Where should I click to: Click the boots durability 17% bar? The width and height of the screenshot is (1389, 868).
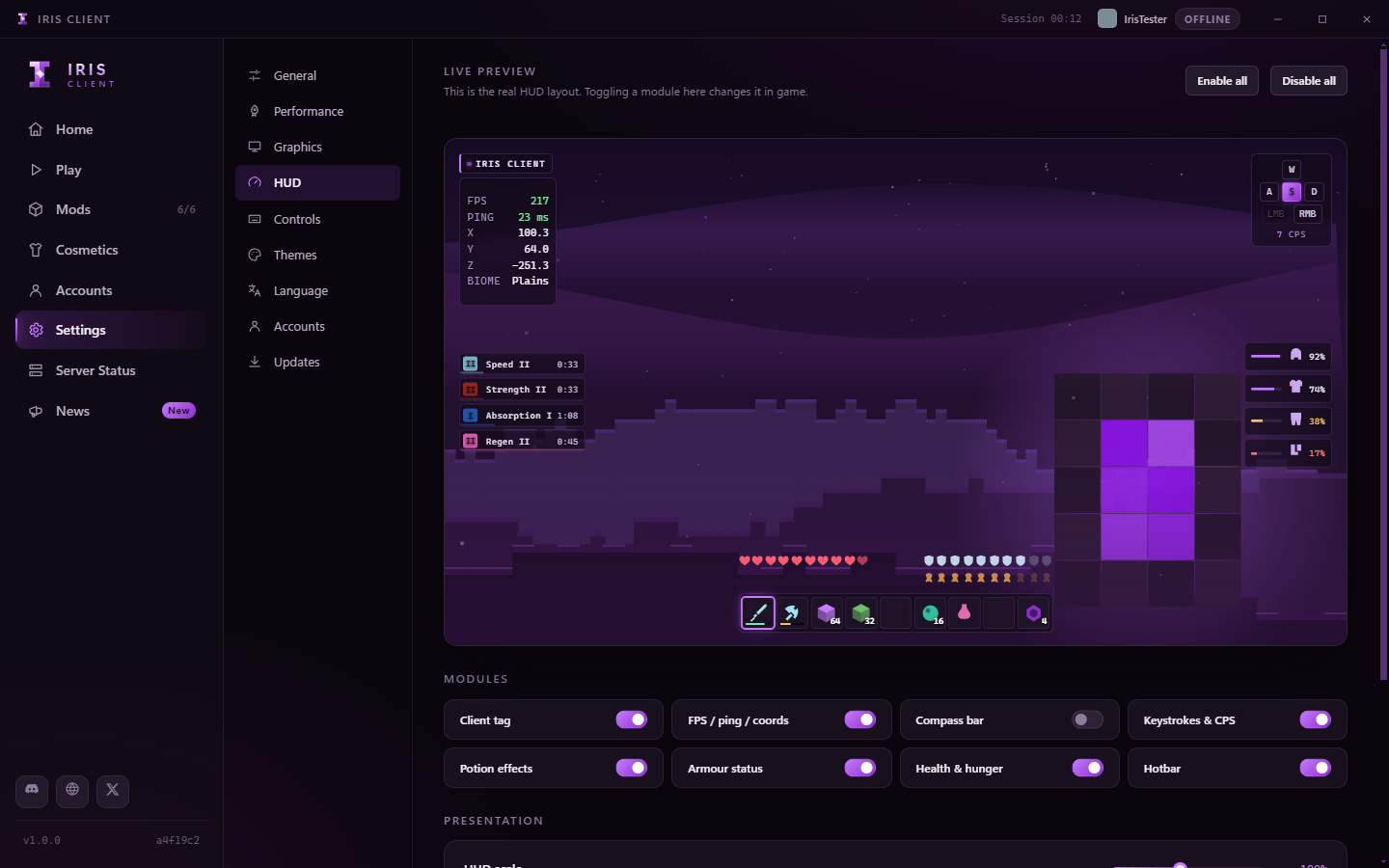(x=1289, y=452)
